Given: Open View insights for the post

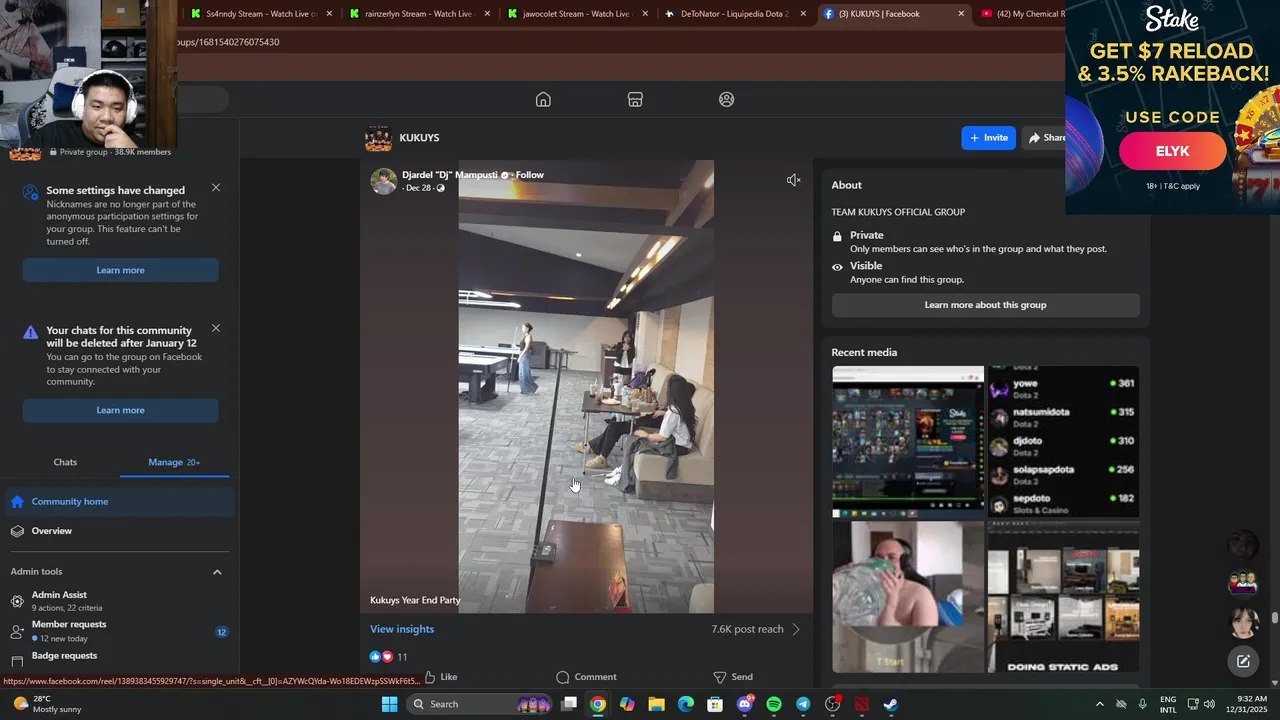Looking at the screenshot, I should 402,629.
